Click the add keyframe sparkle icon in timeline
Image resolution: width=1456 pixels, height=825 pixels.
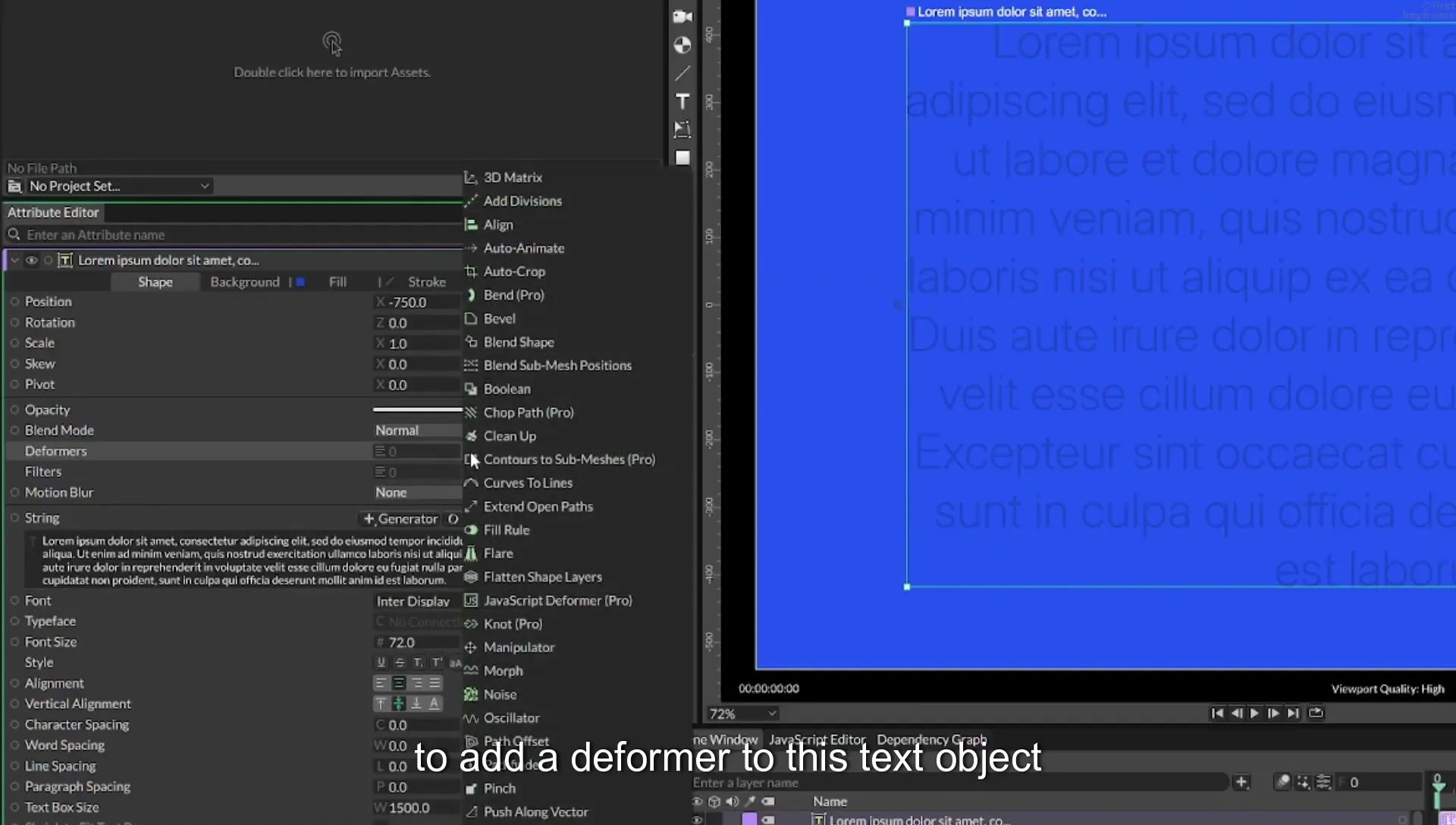click(x=1303, y=783)
